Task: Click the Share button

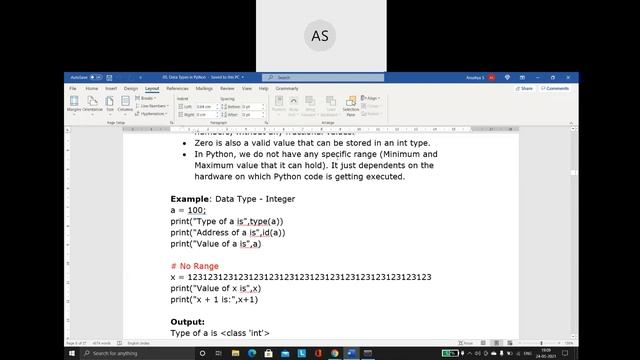Action: pyautogui.click(x=524, y=89)
